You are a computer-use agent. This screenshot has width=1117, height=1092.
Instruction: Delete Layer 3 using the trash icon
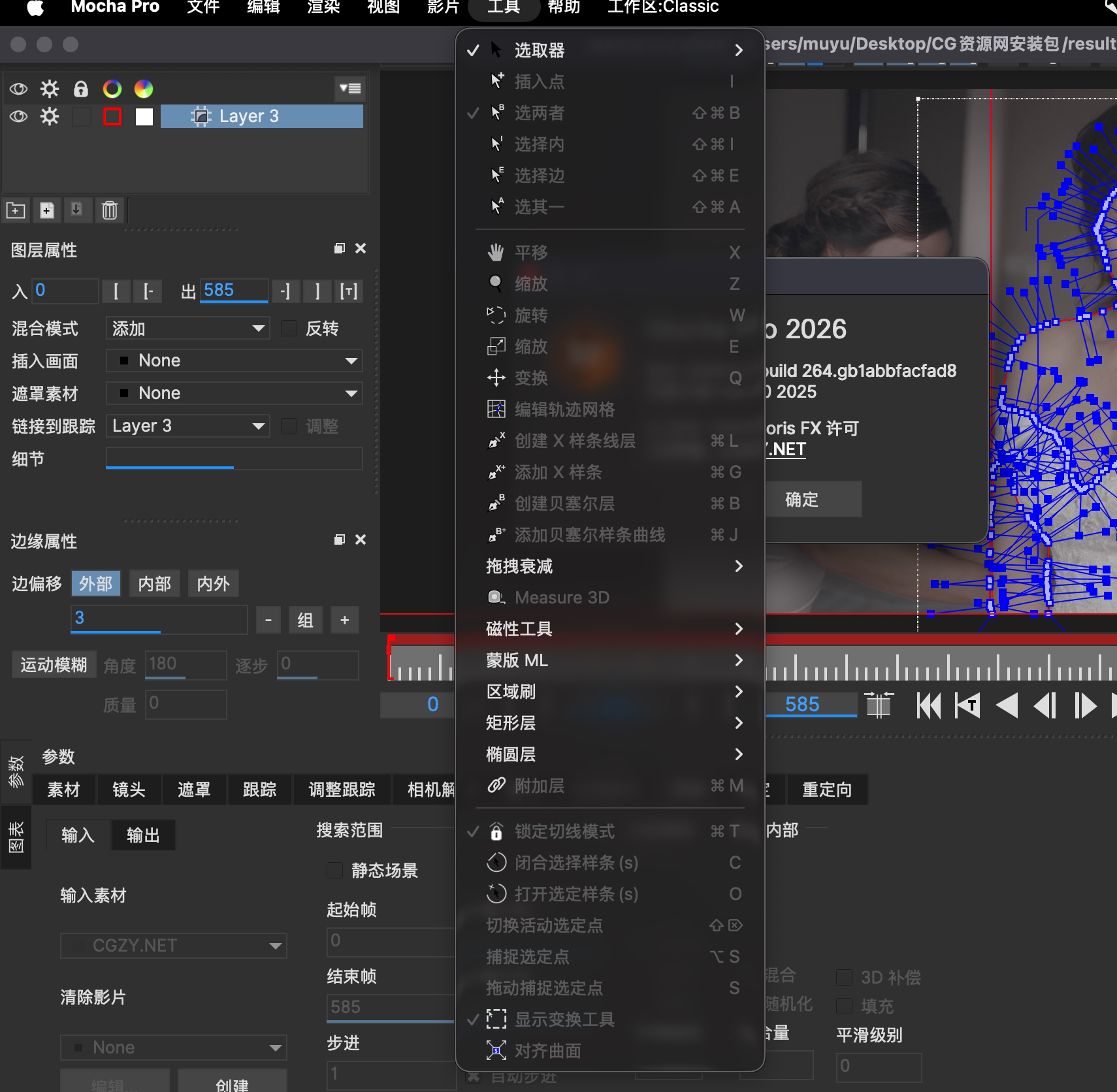coord(109,210)
